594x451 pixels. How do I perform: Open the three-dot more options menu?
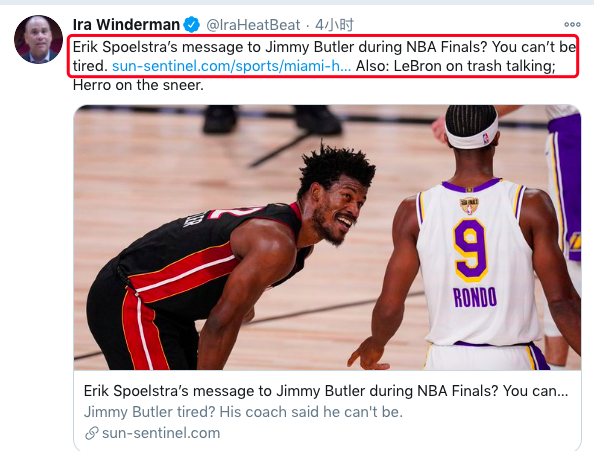click(572, 25)
